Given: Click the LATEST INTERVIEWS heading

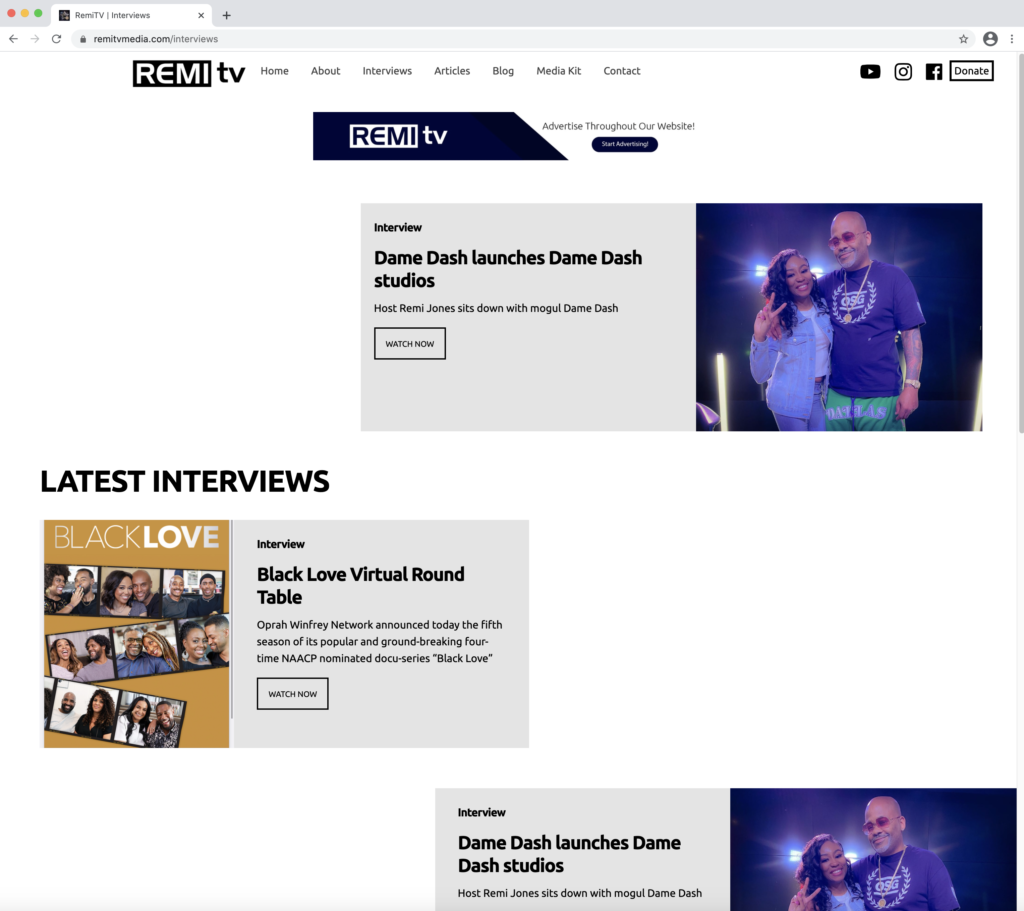Looking at the screenshot, I should tap(185, 481).
